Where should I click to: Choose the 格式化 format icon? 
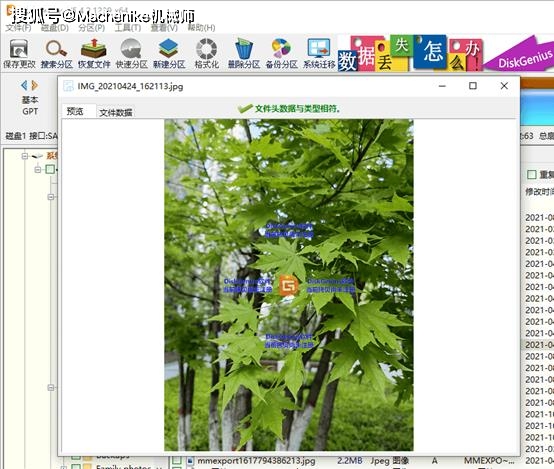207,53
